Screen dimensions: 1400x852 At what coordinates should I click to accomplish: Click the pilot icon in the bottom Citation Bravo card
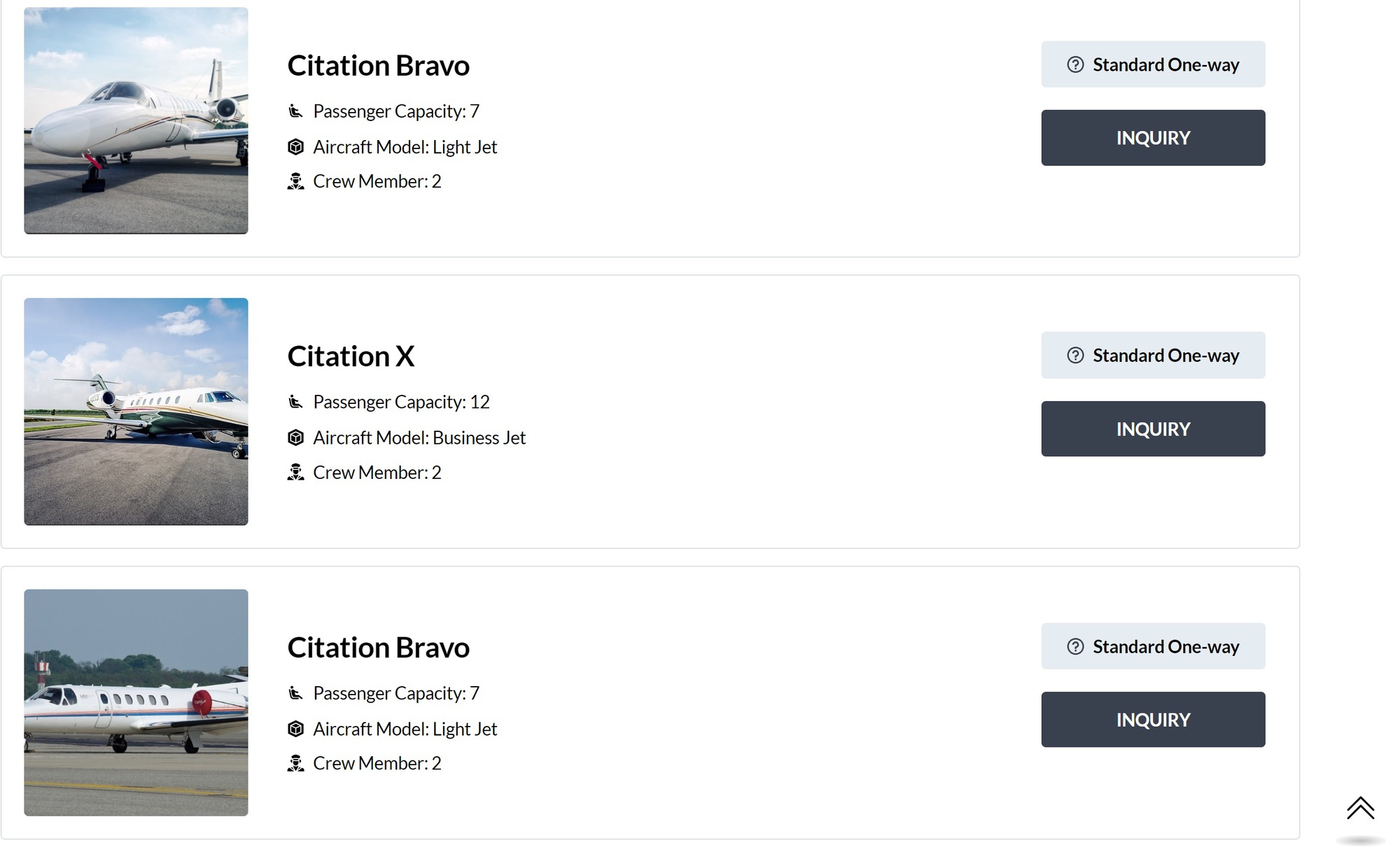pyautogui.click(x=295, y=763)
